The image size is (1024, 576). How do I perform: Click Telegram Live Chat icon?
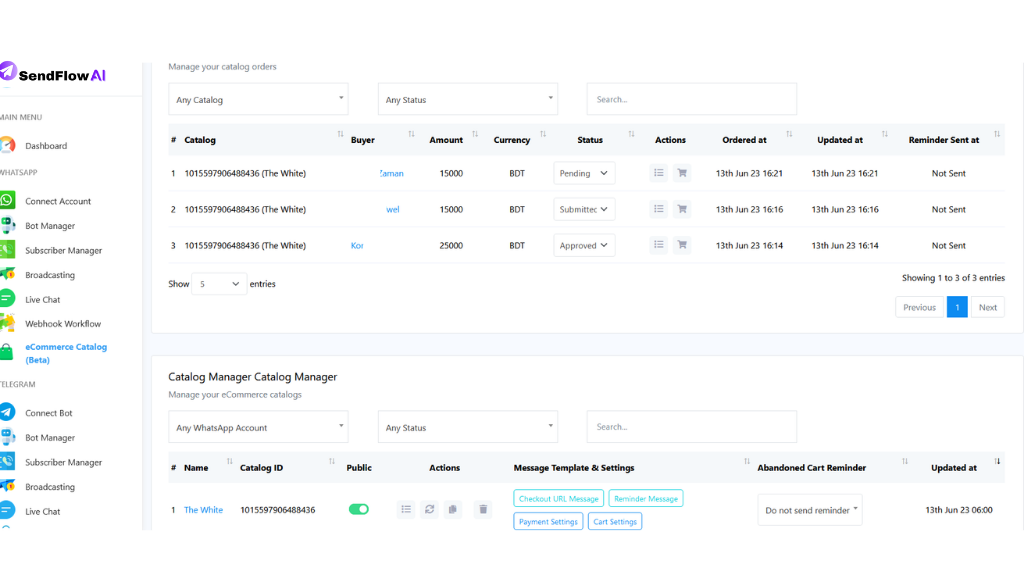[7, 511]
